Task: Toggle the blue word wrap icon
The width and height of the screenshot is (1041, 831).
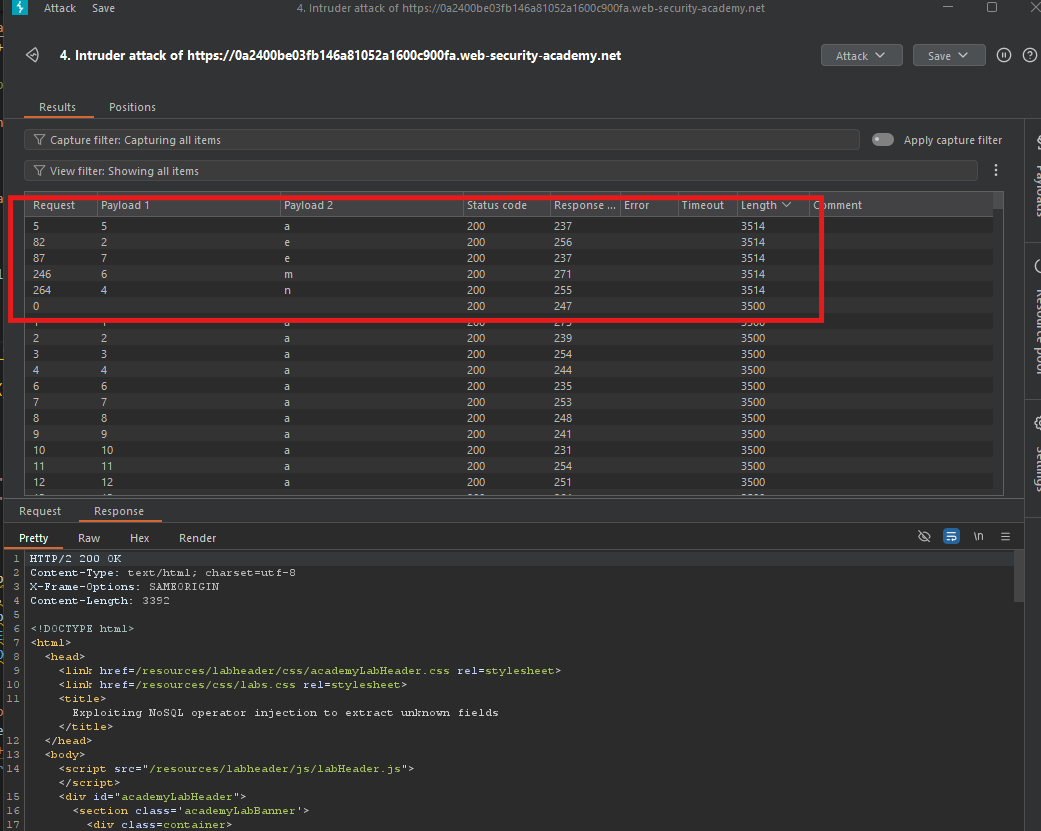Action: pyautogui.click(x=951, y=536)
